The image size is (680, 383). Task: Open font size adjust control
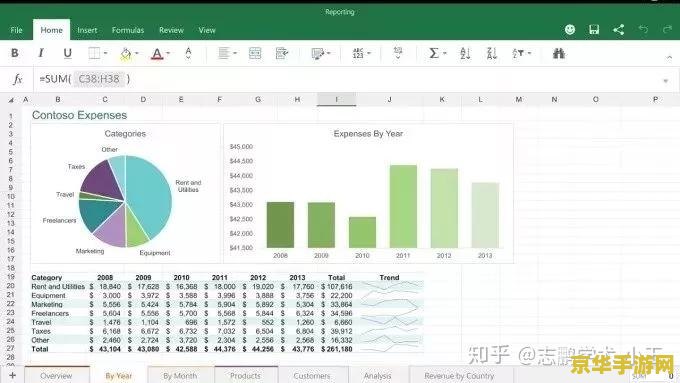tap(188, 53)
